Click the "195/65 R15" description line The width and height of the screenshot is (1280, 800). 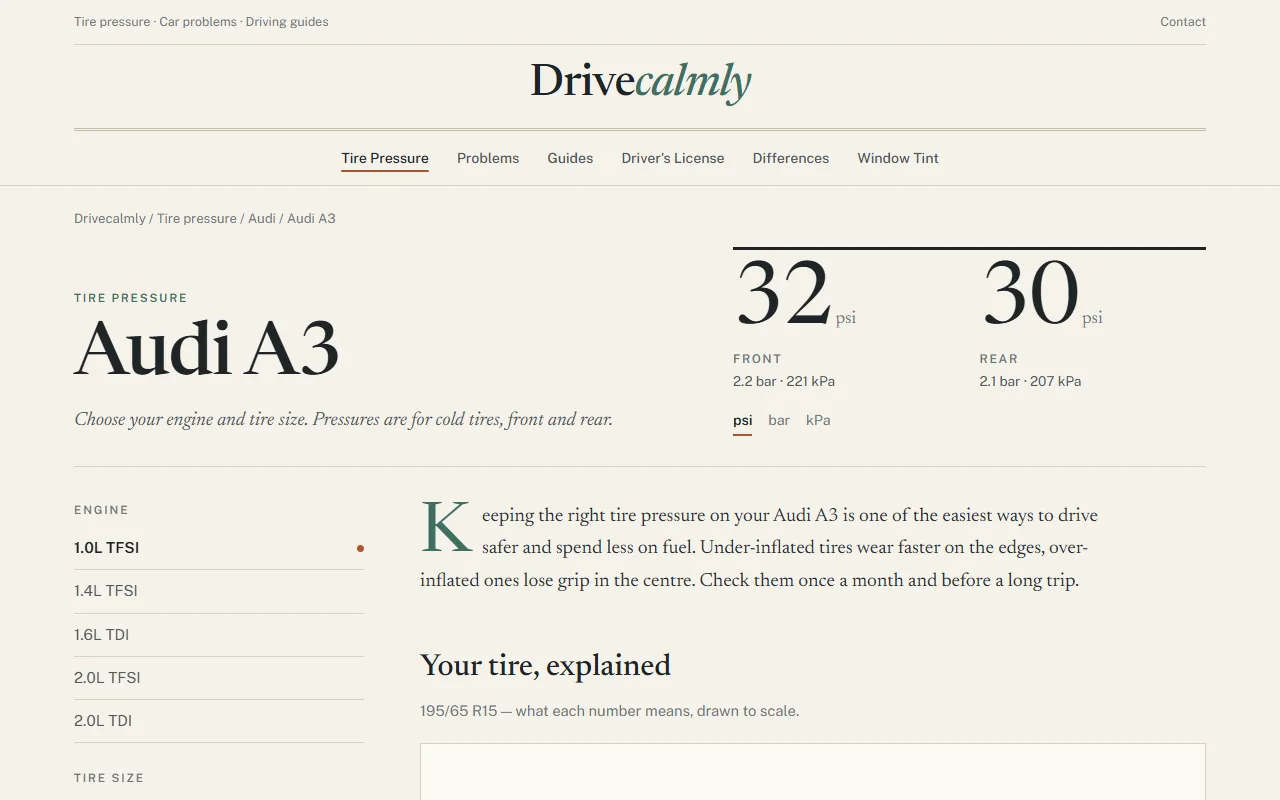pos(609,712)
